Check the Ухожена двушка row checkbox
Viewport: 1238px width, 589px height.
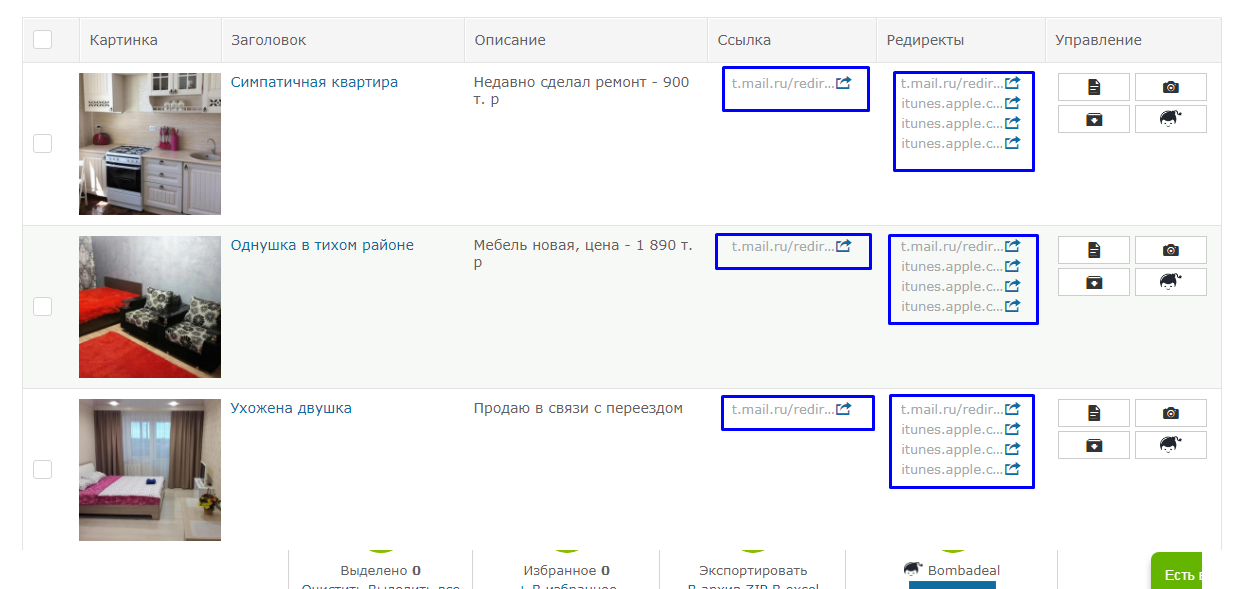[x=42, y=469]
